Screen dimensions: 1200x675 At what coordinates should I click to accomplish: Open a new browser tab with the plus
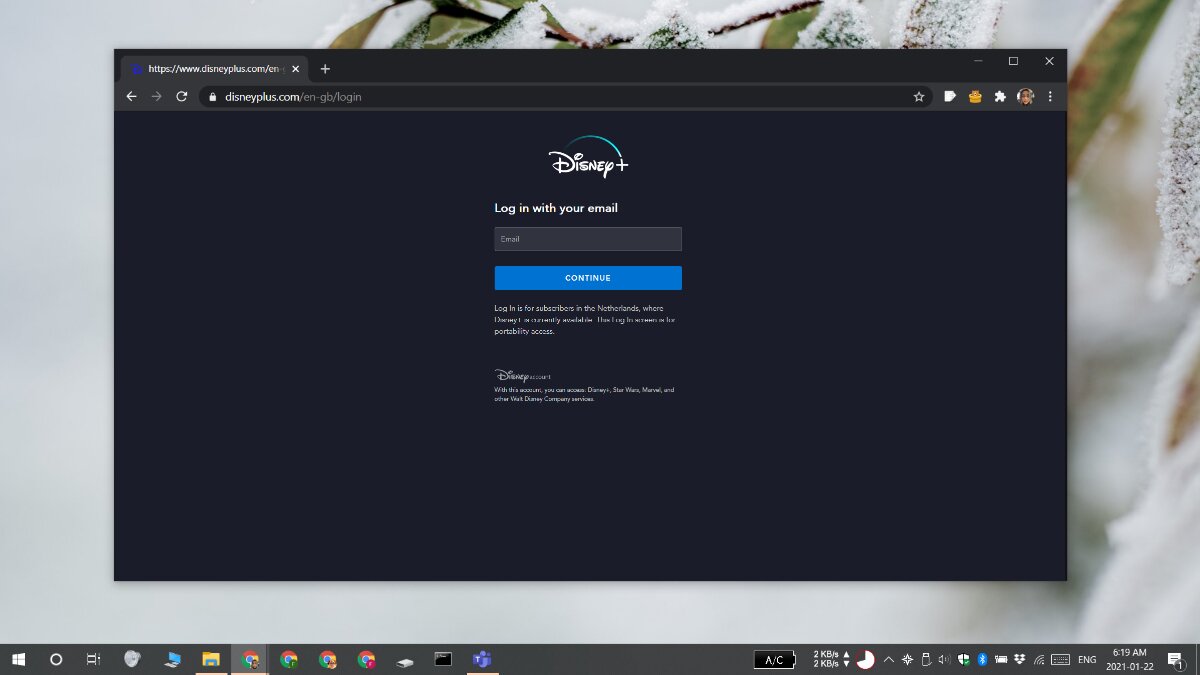pyautogui.click(x=325, y=68)
